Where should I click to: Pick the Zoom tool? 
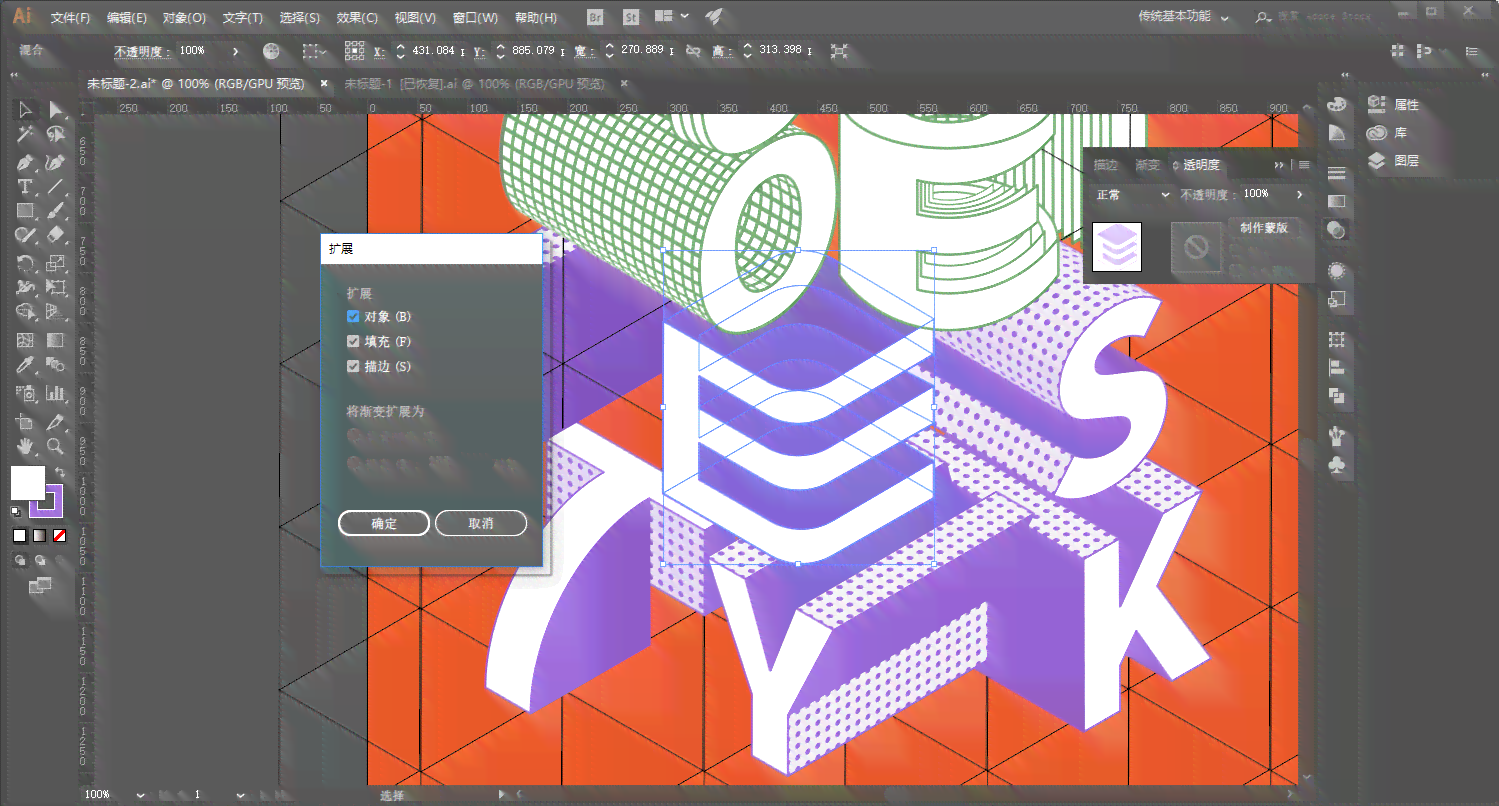tap(56, 446)
